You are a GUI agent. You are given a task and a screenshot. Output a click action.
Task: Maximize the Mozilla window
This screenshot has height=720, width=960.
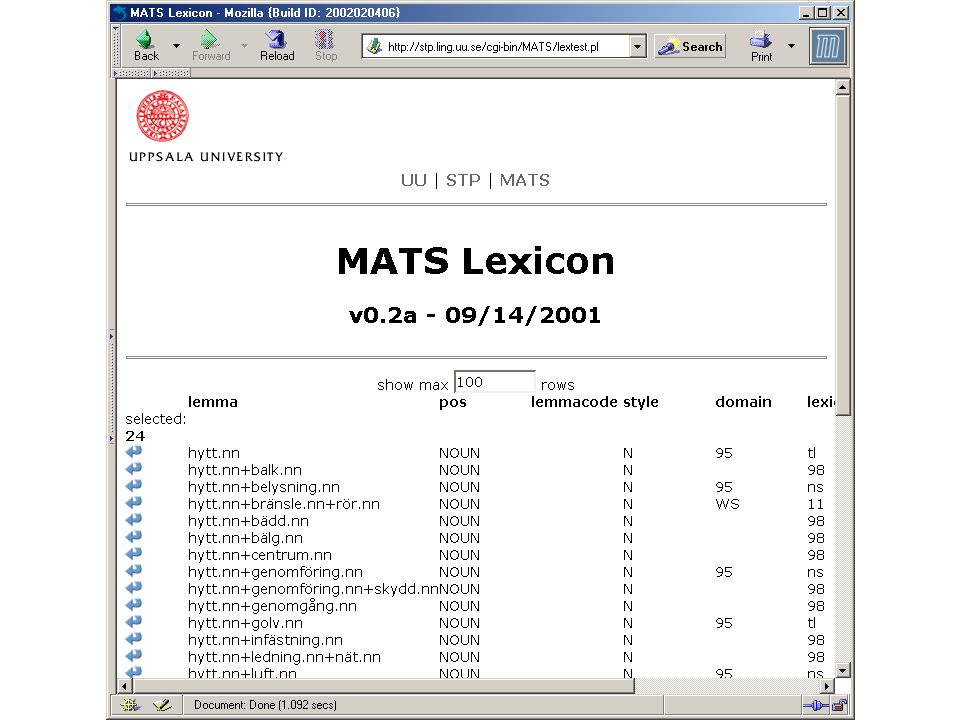pyautogui.click(x=823, y=12)
